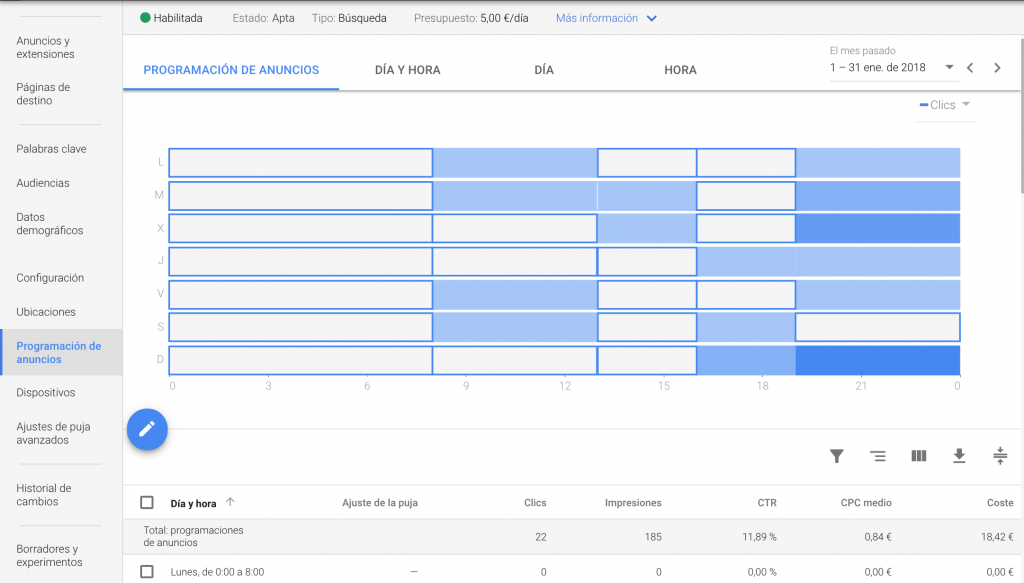
Task: Open Datos demográficos in sidebar
Action: point(50,224)
